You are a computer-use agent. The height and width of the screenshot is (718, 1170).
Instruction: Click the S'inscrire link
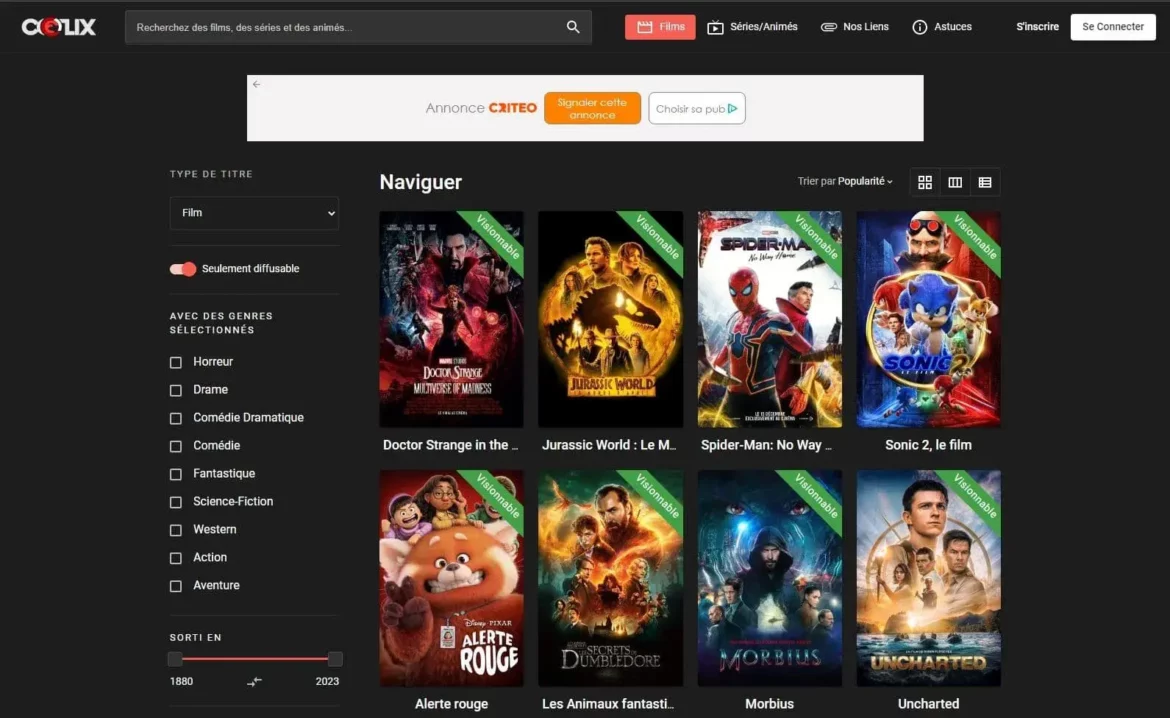tap(1037, 27)
